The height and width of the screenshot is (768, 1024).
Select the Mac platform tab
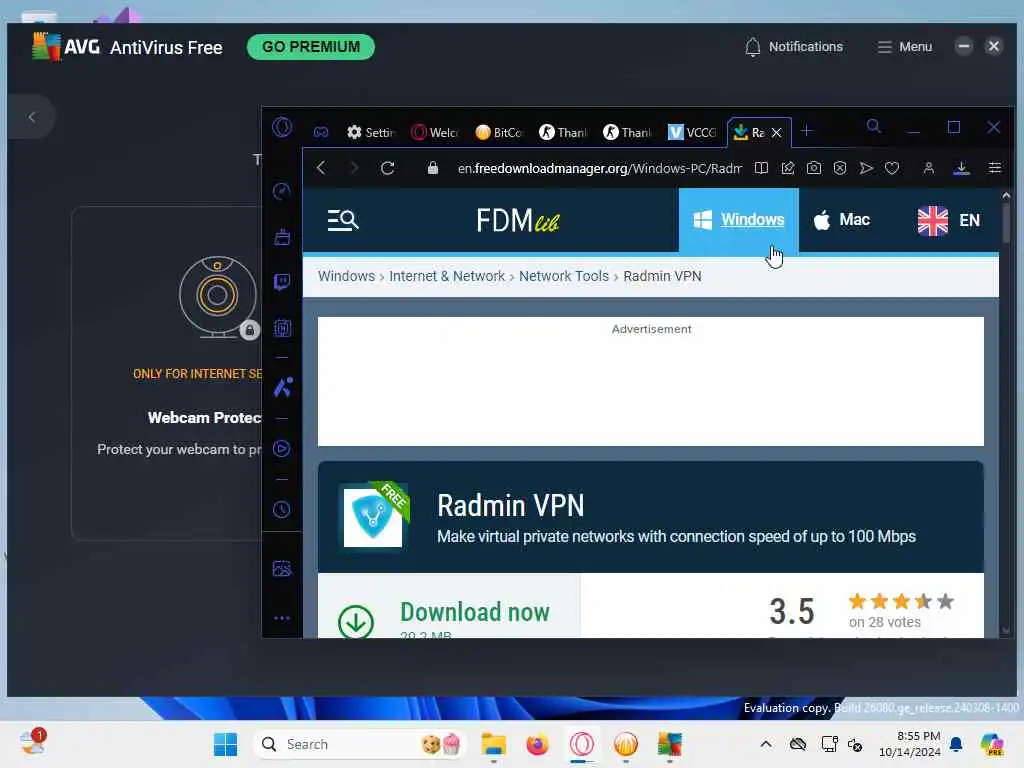click(x=842, y=220)
